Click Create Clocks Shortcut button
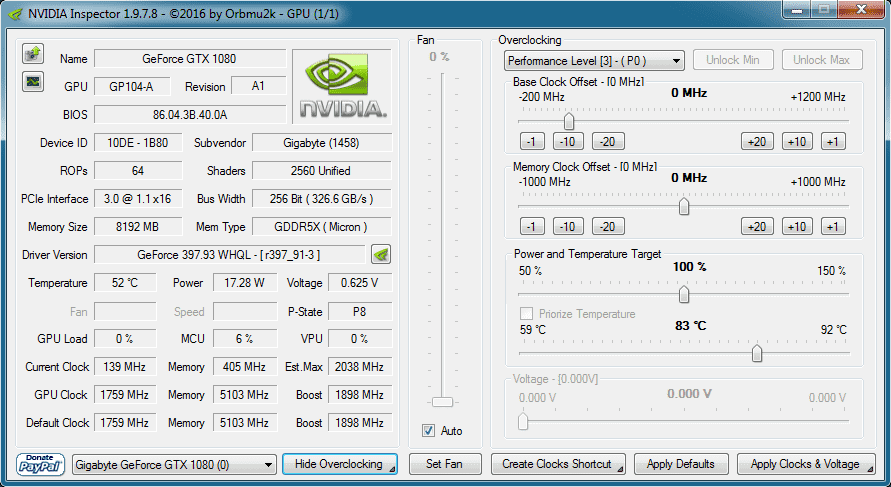 (x=557, y=464)
